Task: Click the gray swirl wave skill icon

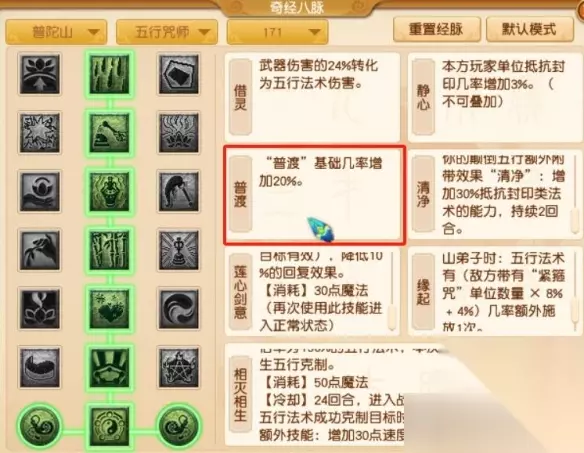Action: pyautogui.click(x=179, y=309)
